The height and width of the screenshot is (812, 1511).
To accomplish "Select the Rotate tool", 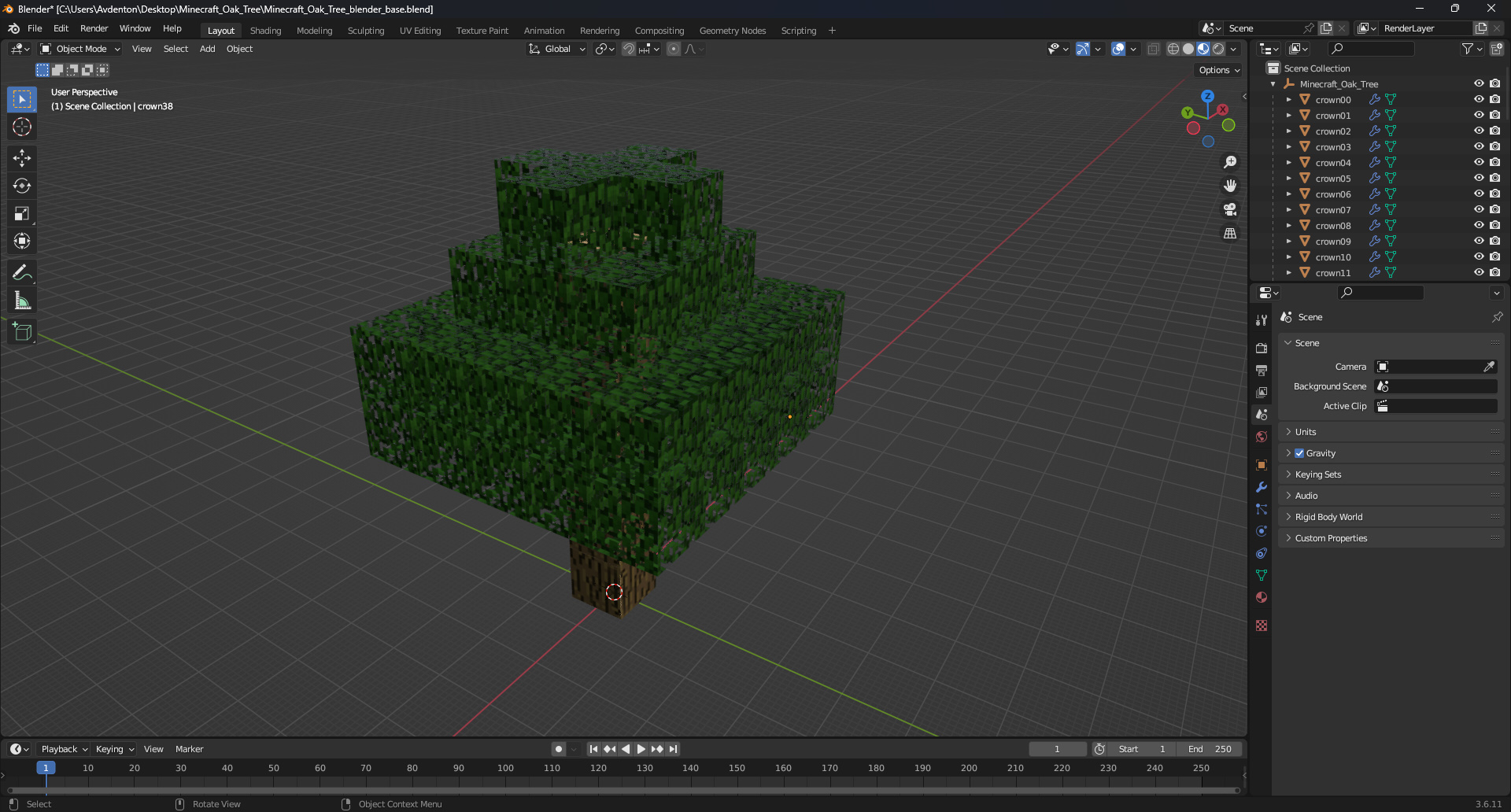I will 22,186.
